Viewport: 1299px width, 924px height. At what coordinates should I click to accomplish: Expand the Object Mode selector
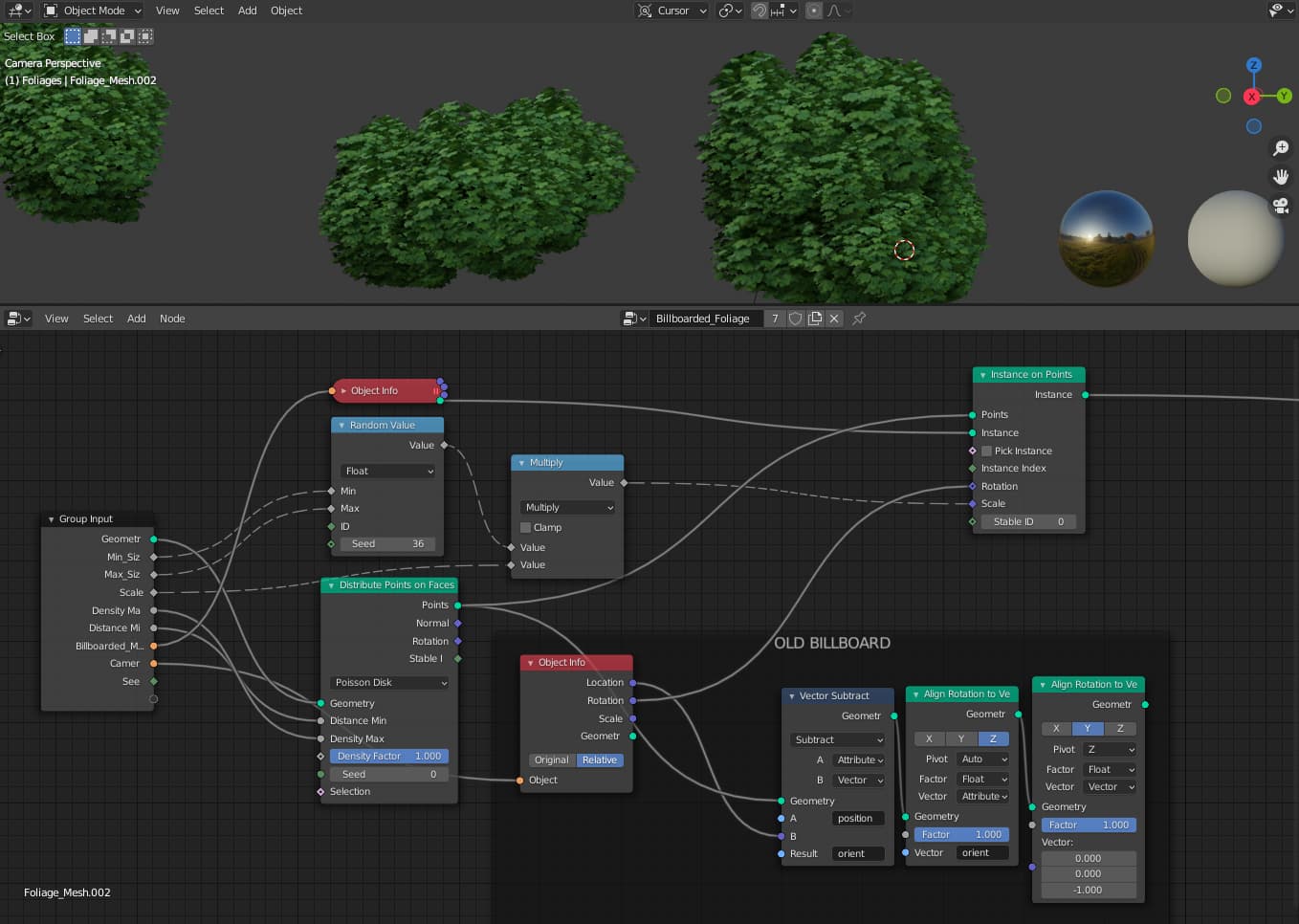pyautogui.click(x=92, y=11)
